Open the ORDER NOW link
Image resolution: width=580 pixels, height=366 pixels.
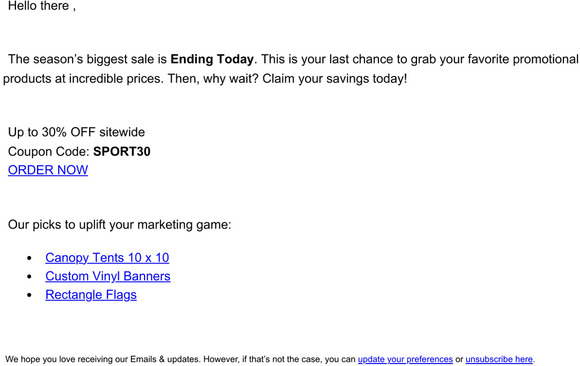tap(48, 170)
